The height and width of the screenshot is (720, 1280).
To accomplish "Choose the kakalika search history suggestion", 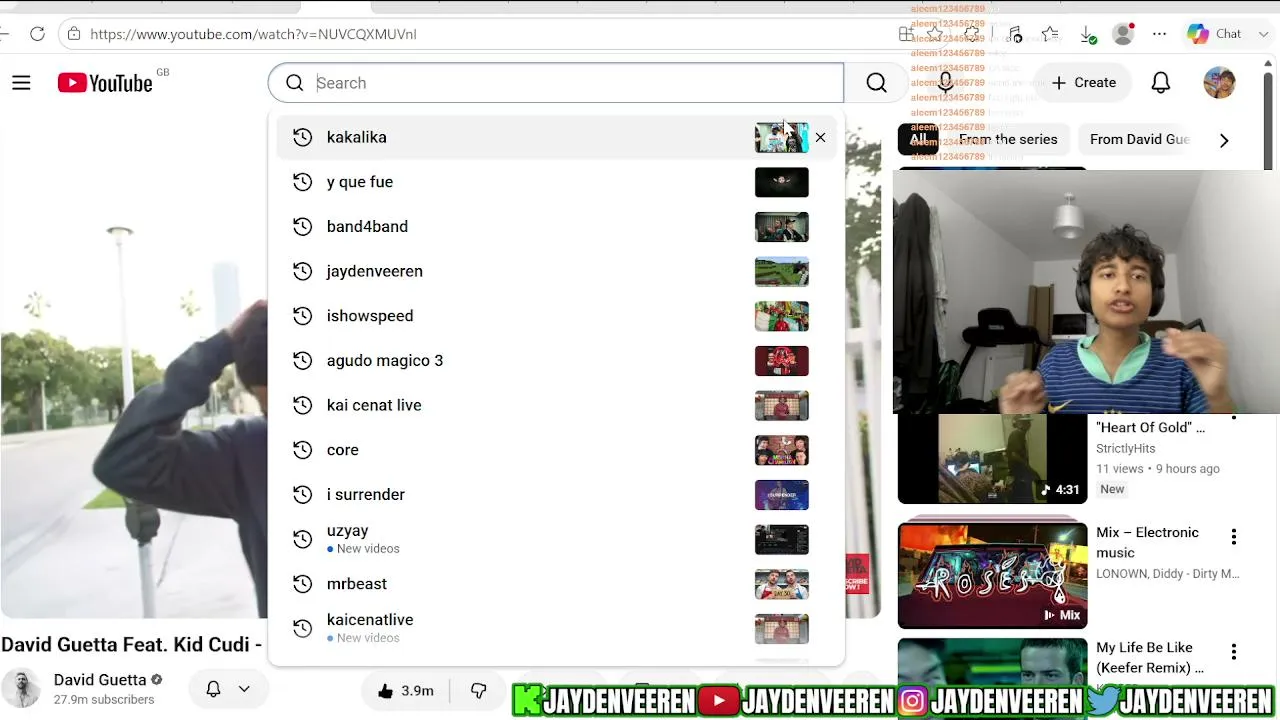I will 556,137.
